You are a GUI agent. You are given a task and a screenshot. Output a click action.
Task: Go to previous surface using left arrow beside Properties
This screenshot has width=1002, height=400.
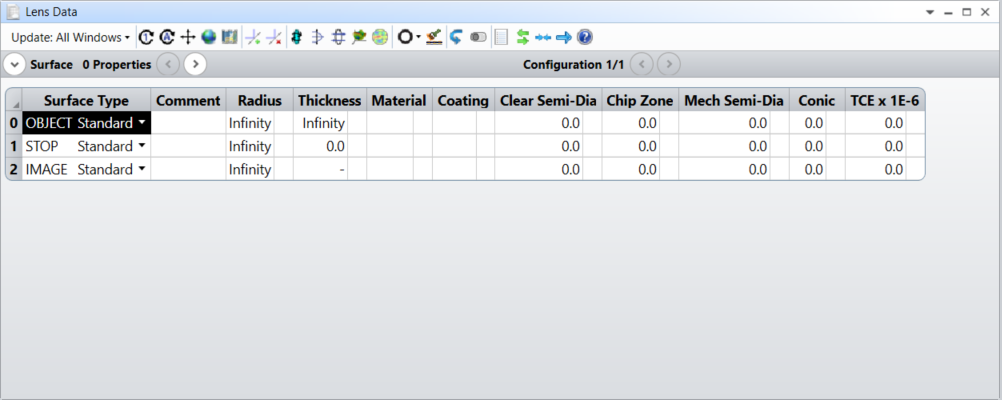coord(168,65)
